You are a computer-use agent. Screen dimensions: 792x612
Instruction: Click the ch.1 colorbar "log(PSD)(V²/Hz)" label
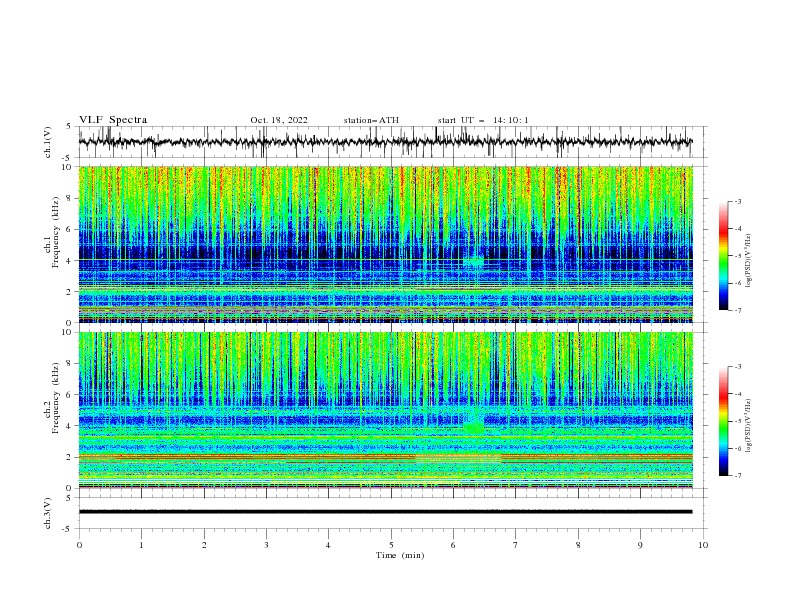(x=748, y=261)
